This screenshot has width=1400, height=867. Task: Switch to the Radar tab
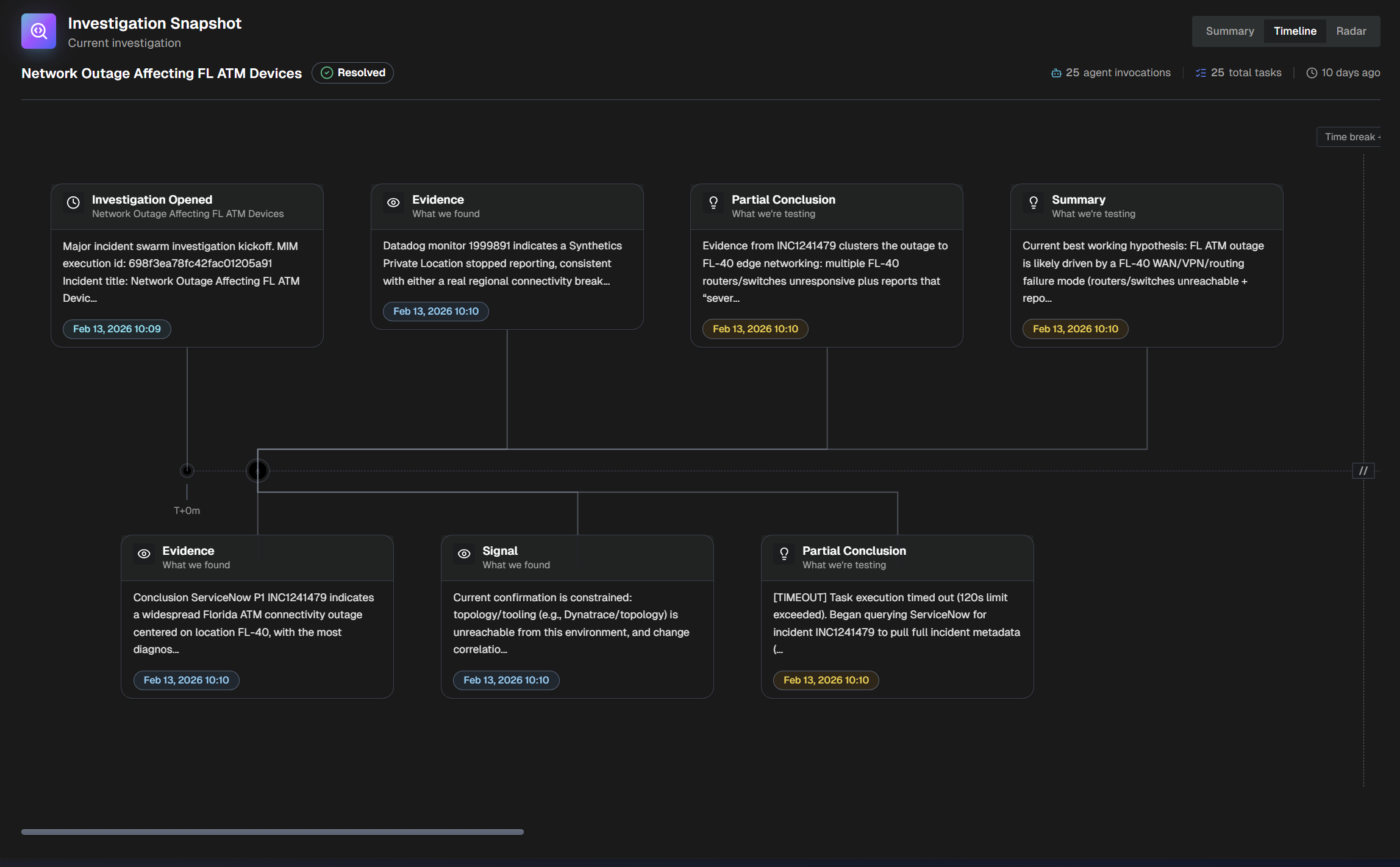pos(1351,31)
